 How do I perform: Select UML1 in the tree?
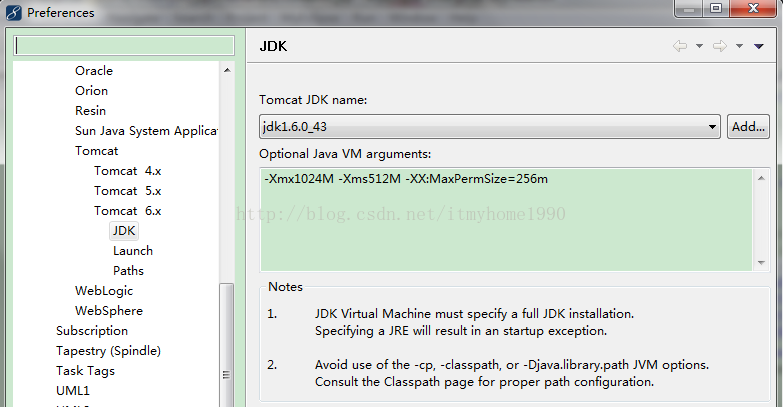tap(73, 391)
